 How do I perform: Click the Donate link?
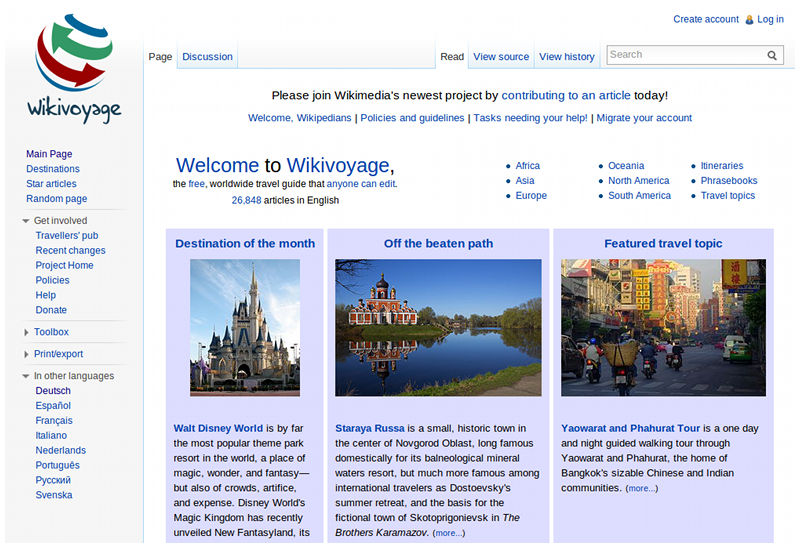pos(51,310)
